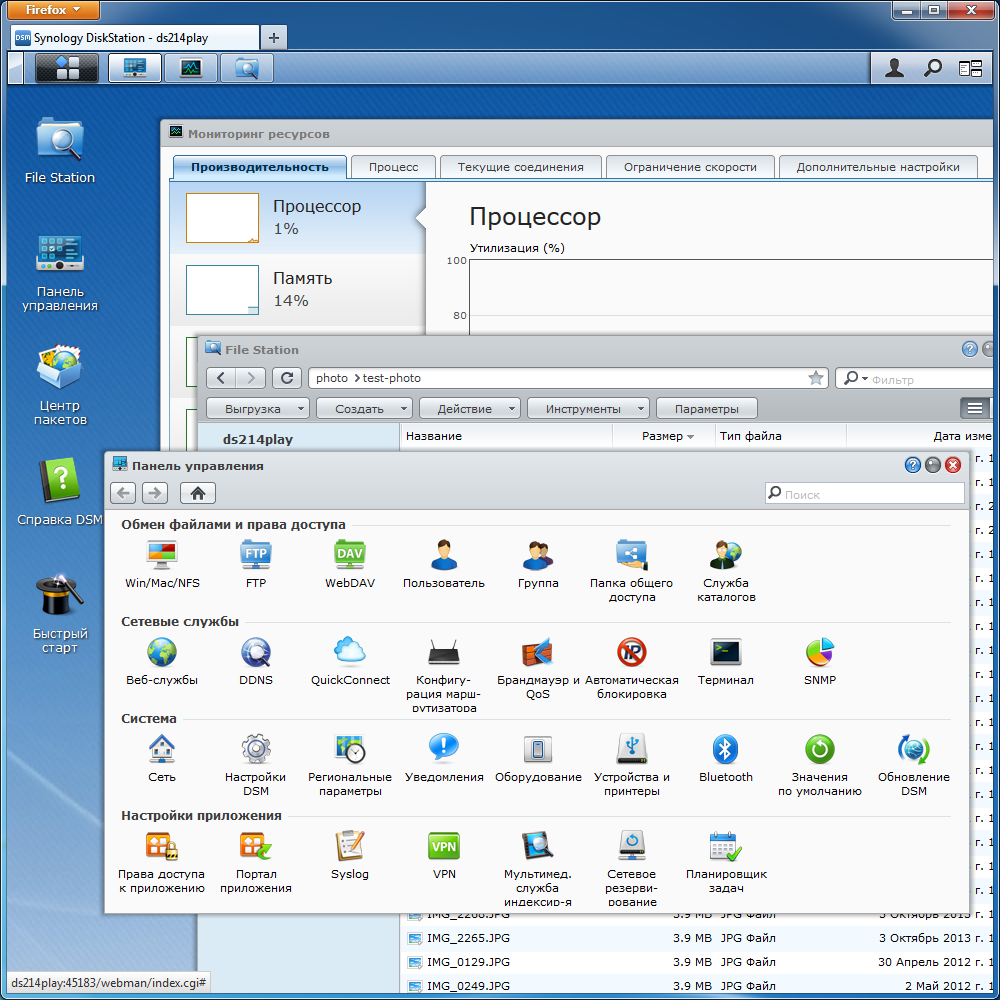1000x1000 pixels.
Task: Open the Группа (Group) settings
Action: pos(538,564)
